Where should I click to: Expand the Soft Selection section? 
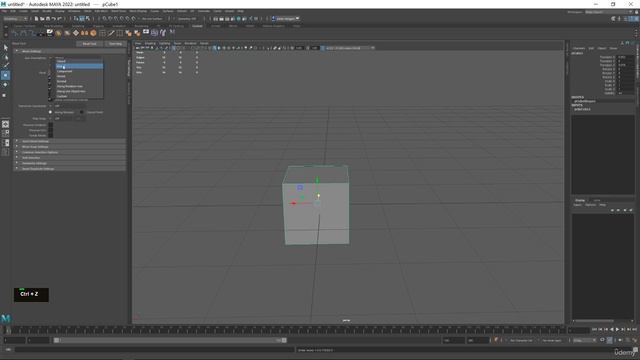pyautogui.click(x=69, y=158)
